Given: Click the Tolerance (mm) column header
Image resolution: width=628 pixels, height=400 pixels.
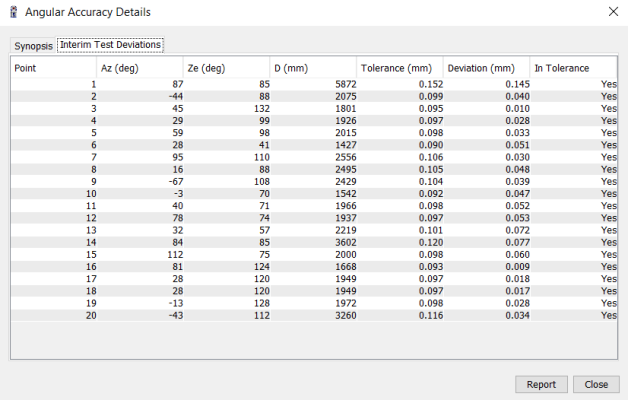Looking at the screenshot, I should tap(399, 68).
